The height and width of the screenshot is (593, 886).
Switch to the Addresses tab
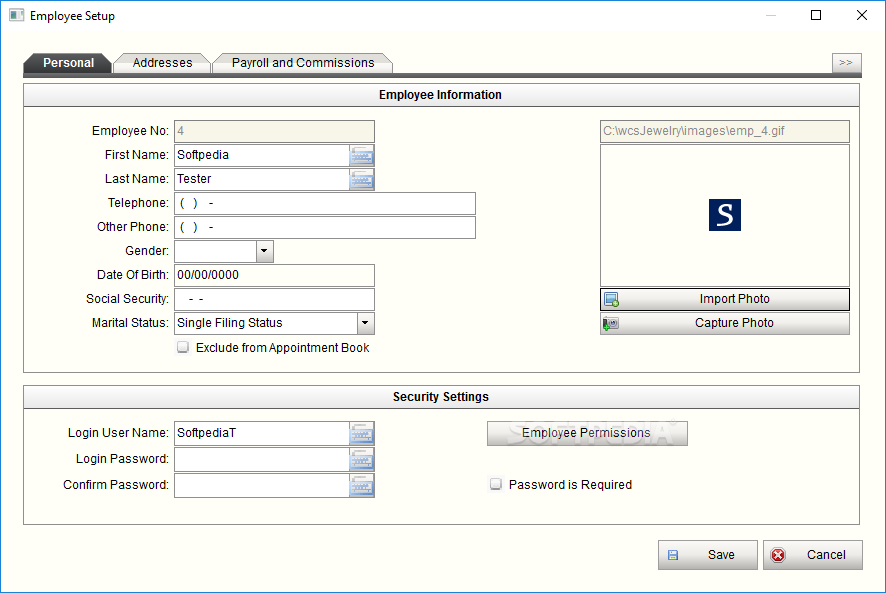[162, 63]
